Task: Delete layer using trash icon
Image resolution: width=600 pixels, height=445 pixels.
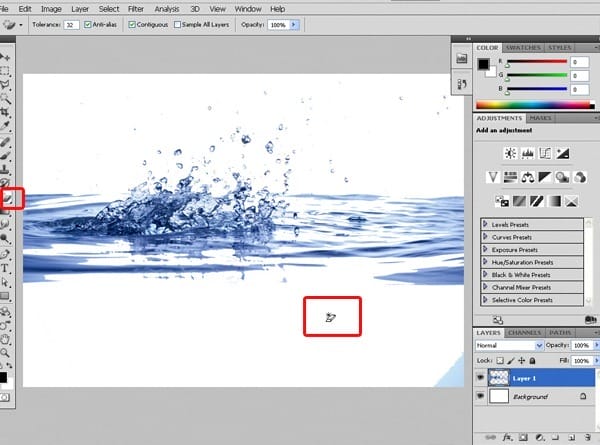Action: 588,437
